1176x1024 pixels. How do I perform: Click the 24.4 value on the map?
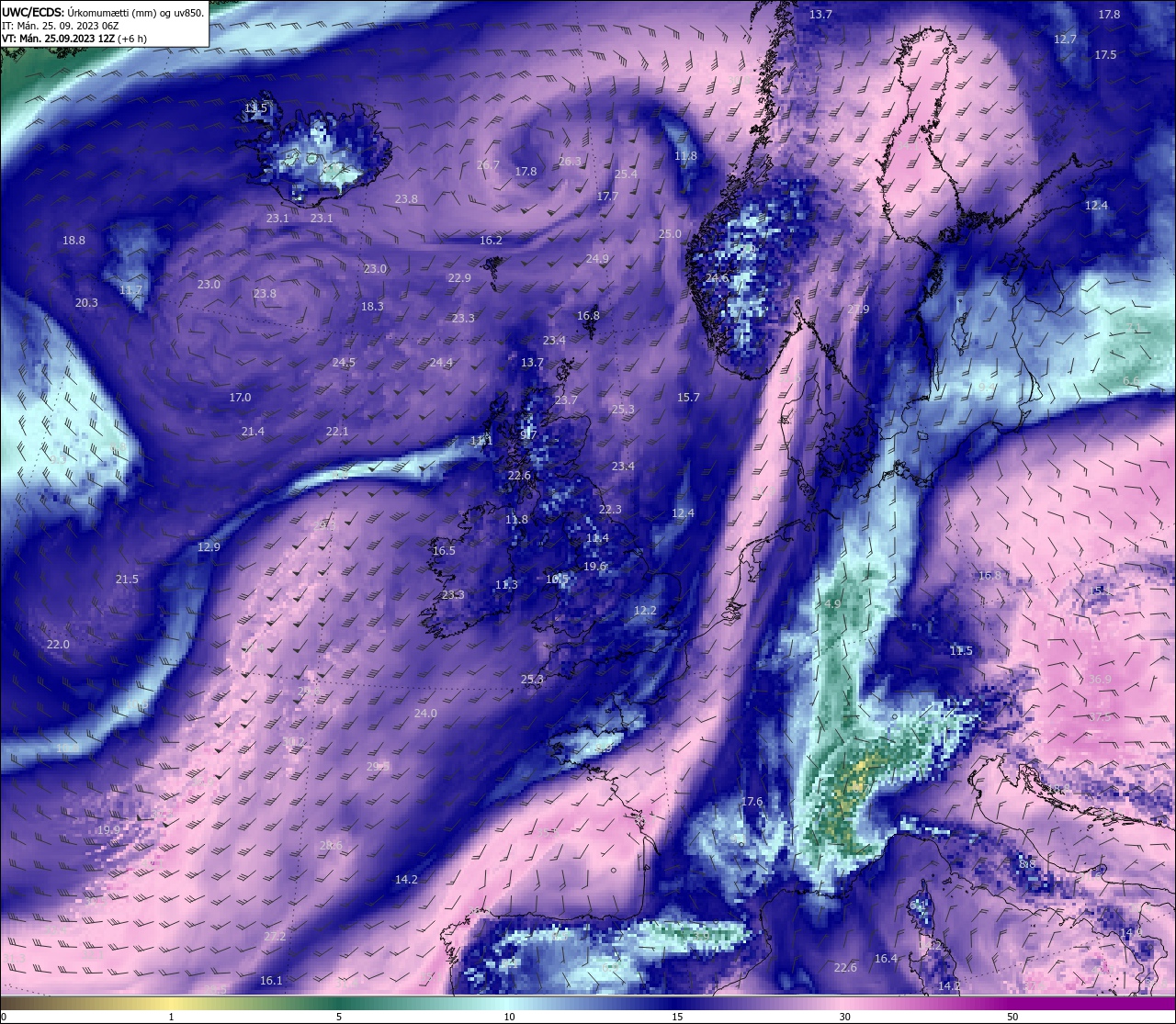(441, 363)
